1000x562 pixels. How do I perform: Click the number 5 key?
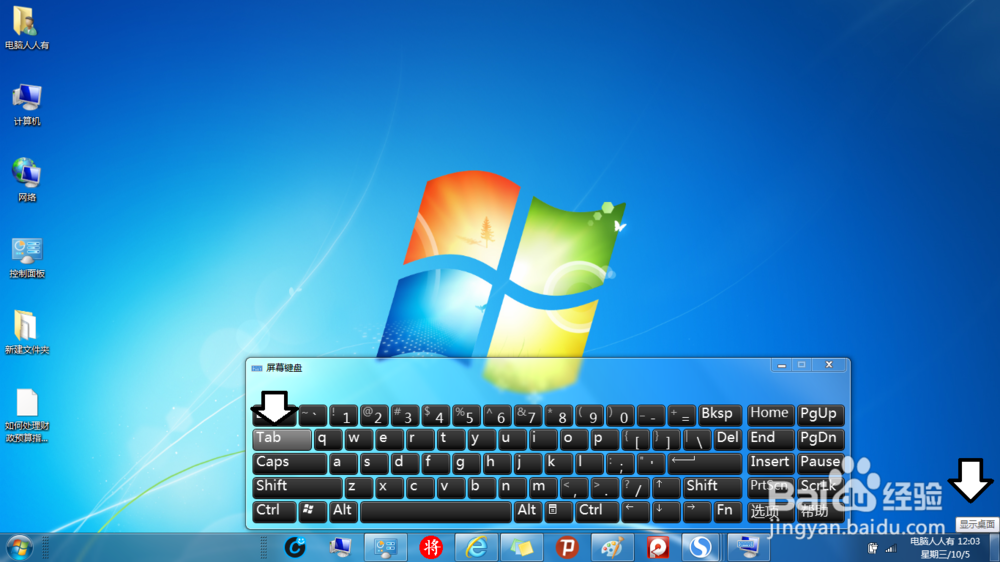pos(466,415)
